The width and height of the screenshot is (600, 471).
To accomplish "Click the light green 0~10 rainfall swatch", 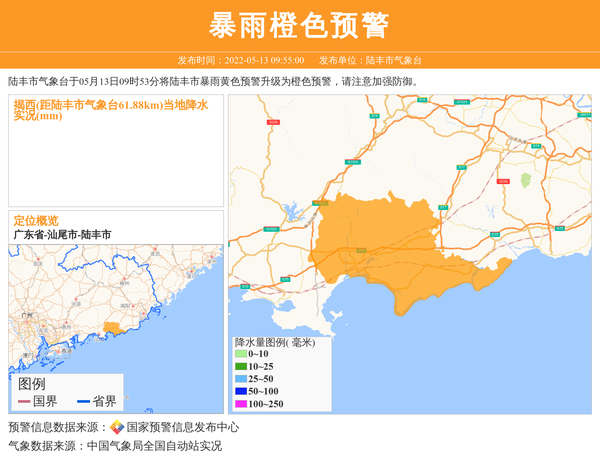I will [x=240, y=354].
